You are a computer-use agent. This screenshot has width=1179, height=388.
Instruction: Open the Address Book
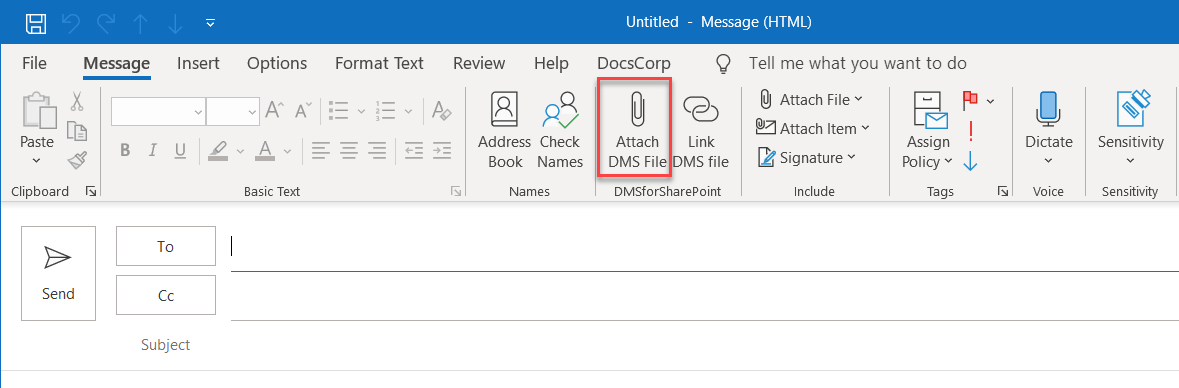coord(505,131)
